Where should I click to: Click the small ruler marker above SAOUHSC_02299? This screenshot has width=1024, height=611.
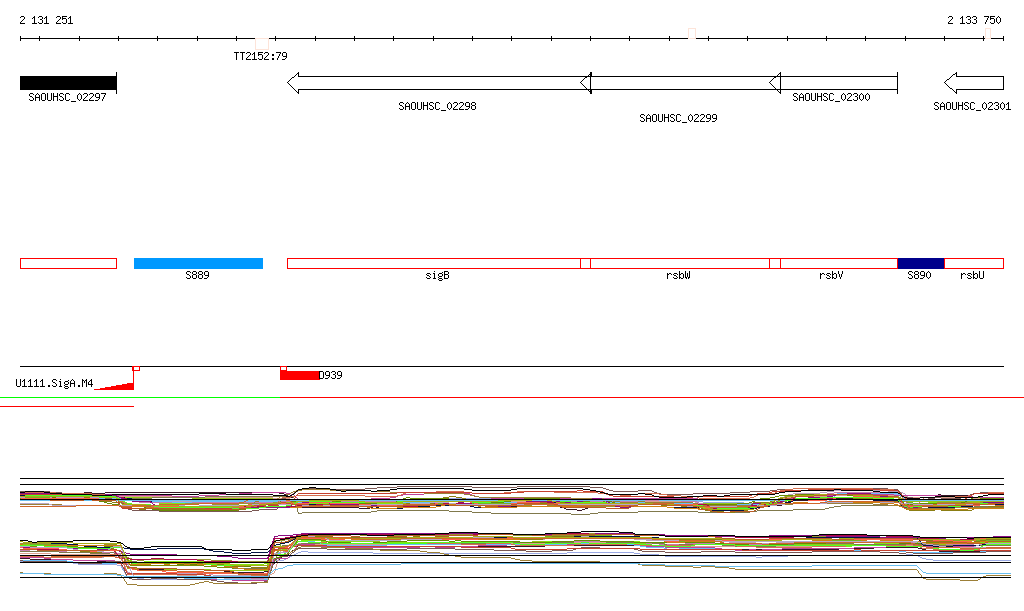pos(691,34)
